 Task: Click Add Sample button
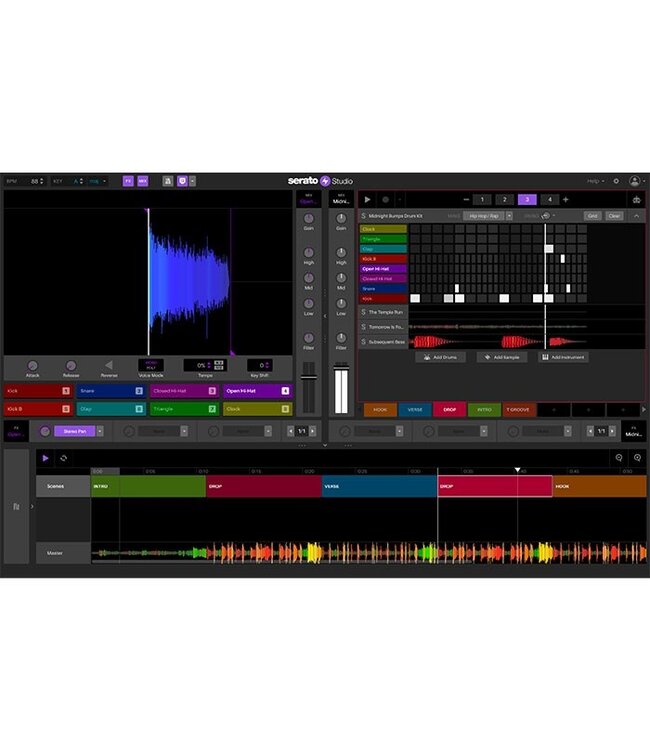tap(502, 357)
